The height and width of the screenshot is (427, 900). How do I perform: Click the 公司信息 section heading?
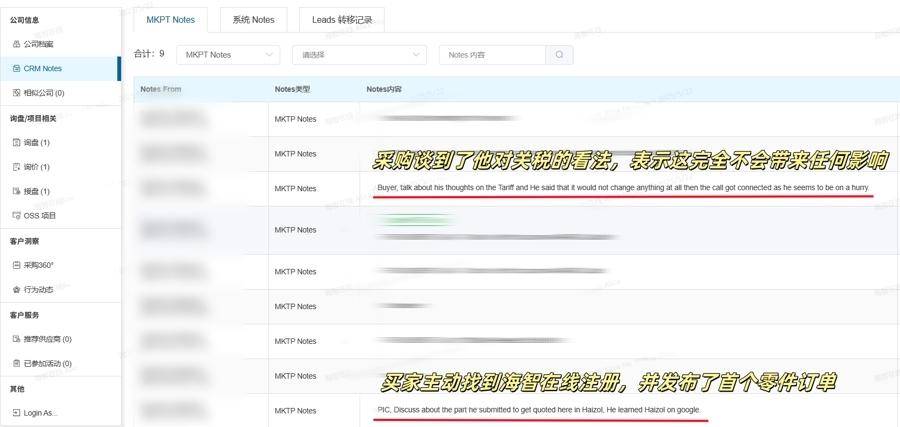tap(24, 20)
